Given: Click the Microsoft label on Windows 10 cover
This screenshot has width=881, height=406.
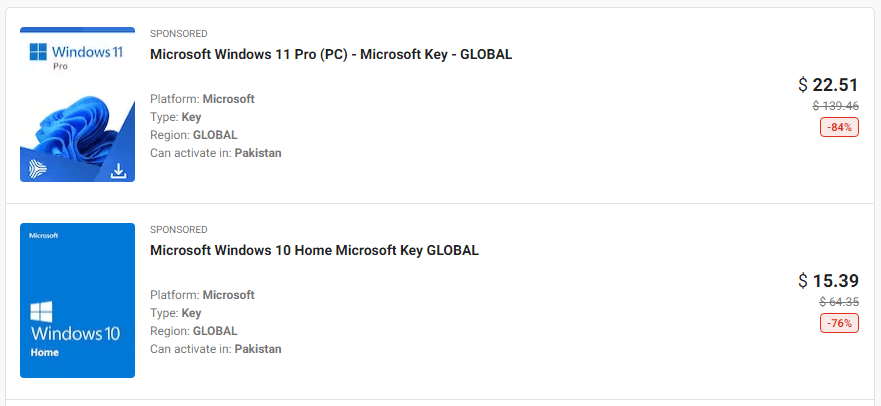Looking at the screenshot, I should [x=43, y=236].
